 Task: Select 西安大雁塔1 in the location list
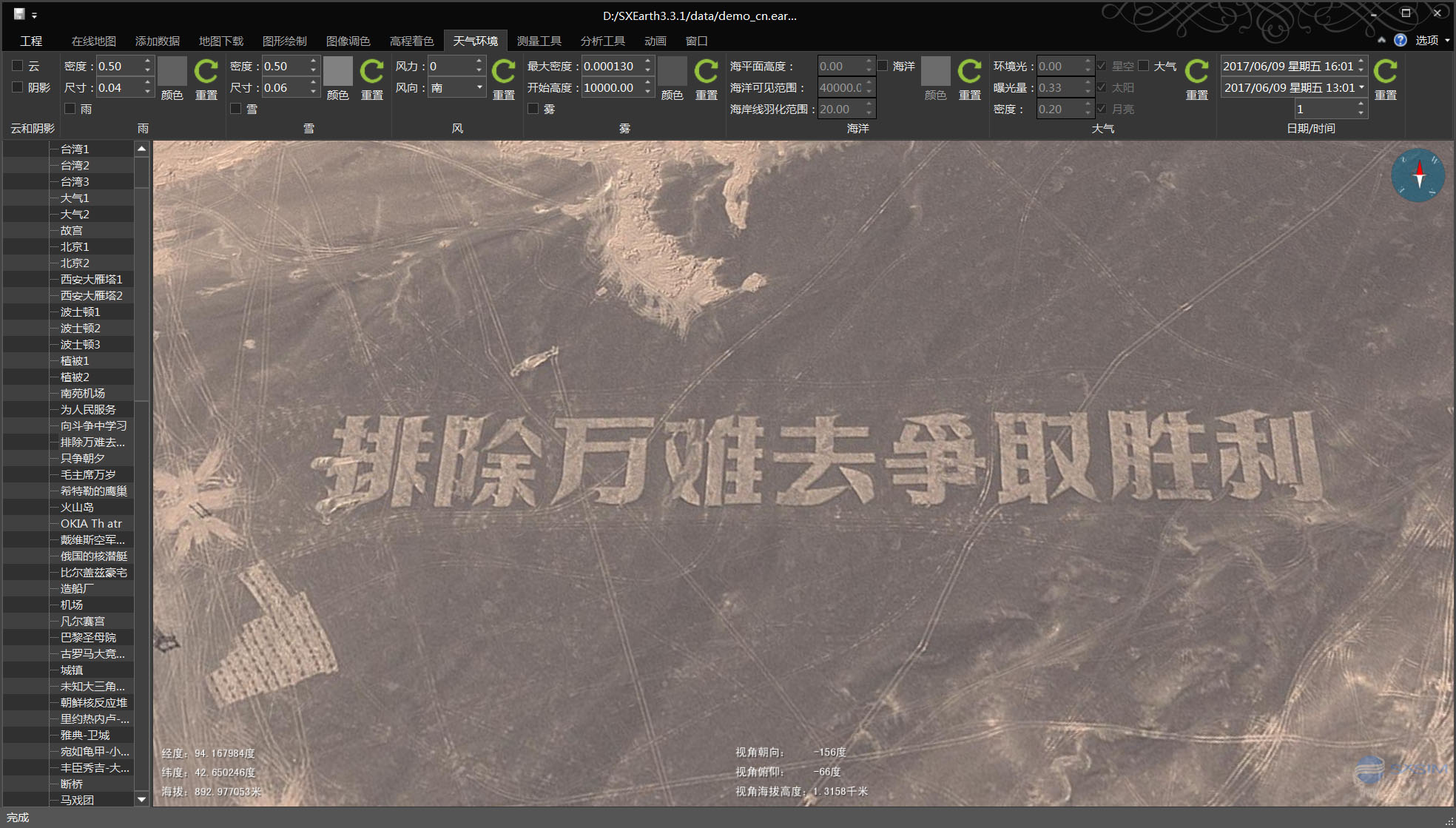(x=92, y=279)
